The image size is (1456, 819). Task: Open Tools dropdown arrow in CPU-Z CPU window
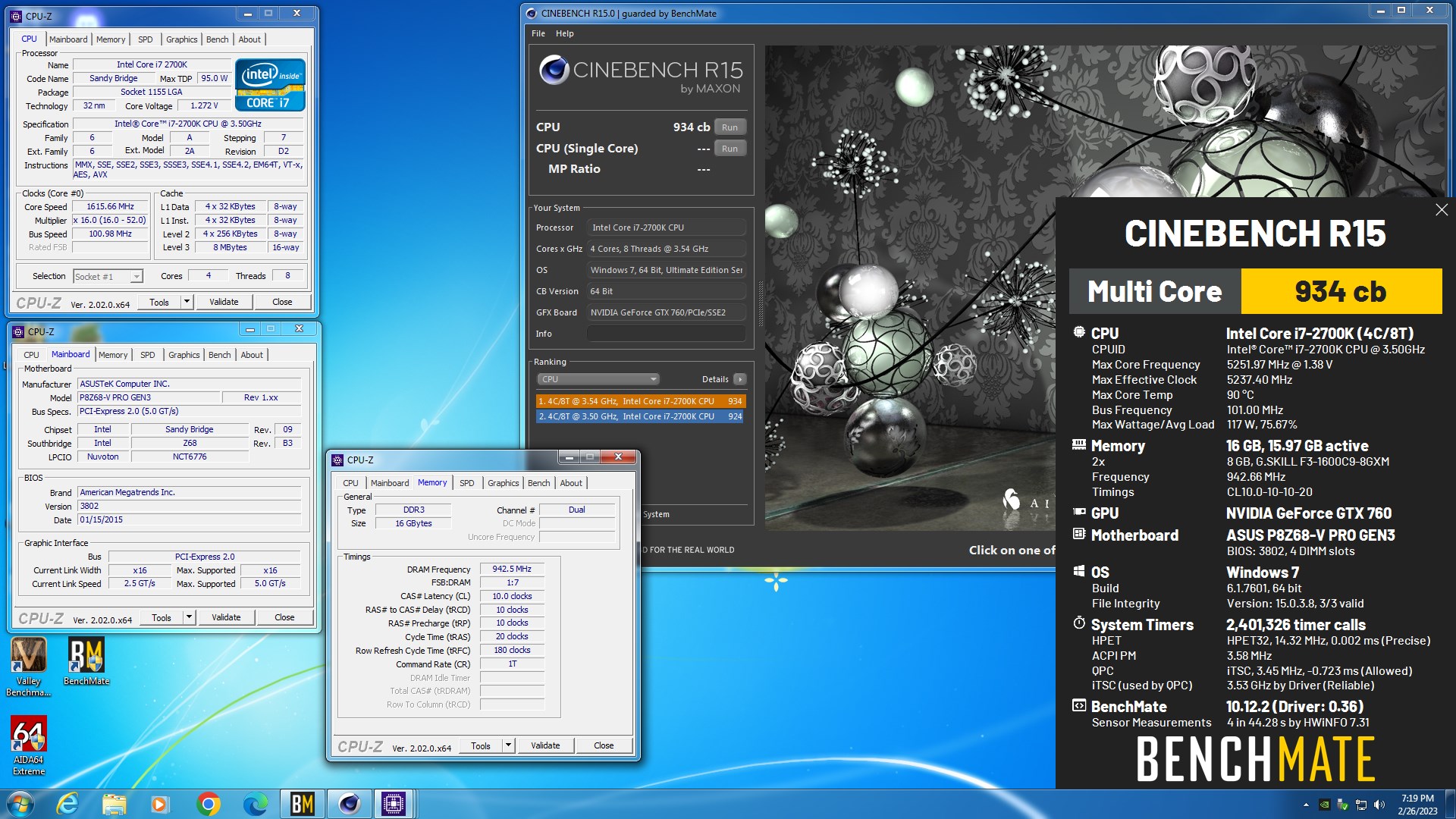[x=187, y=302]
